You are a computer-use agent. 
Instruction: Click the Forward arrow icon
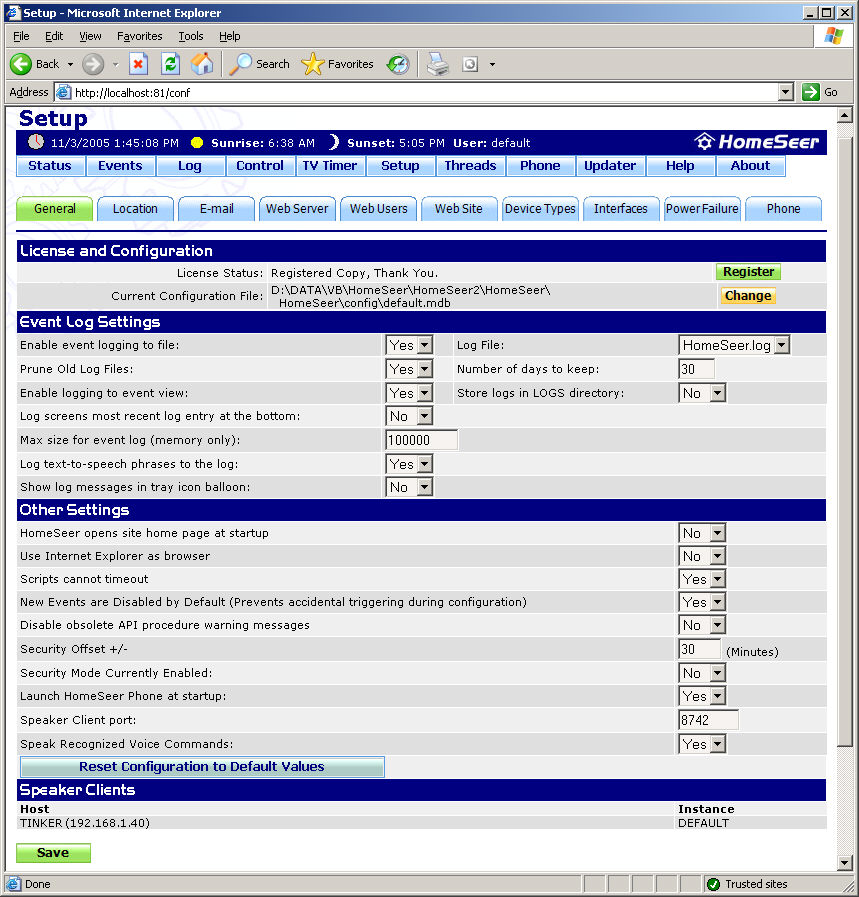tap(93, 64)
